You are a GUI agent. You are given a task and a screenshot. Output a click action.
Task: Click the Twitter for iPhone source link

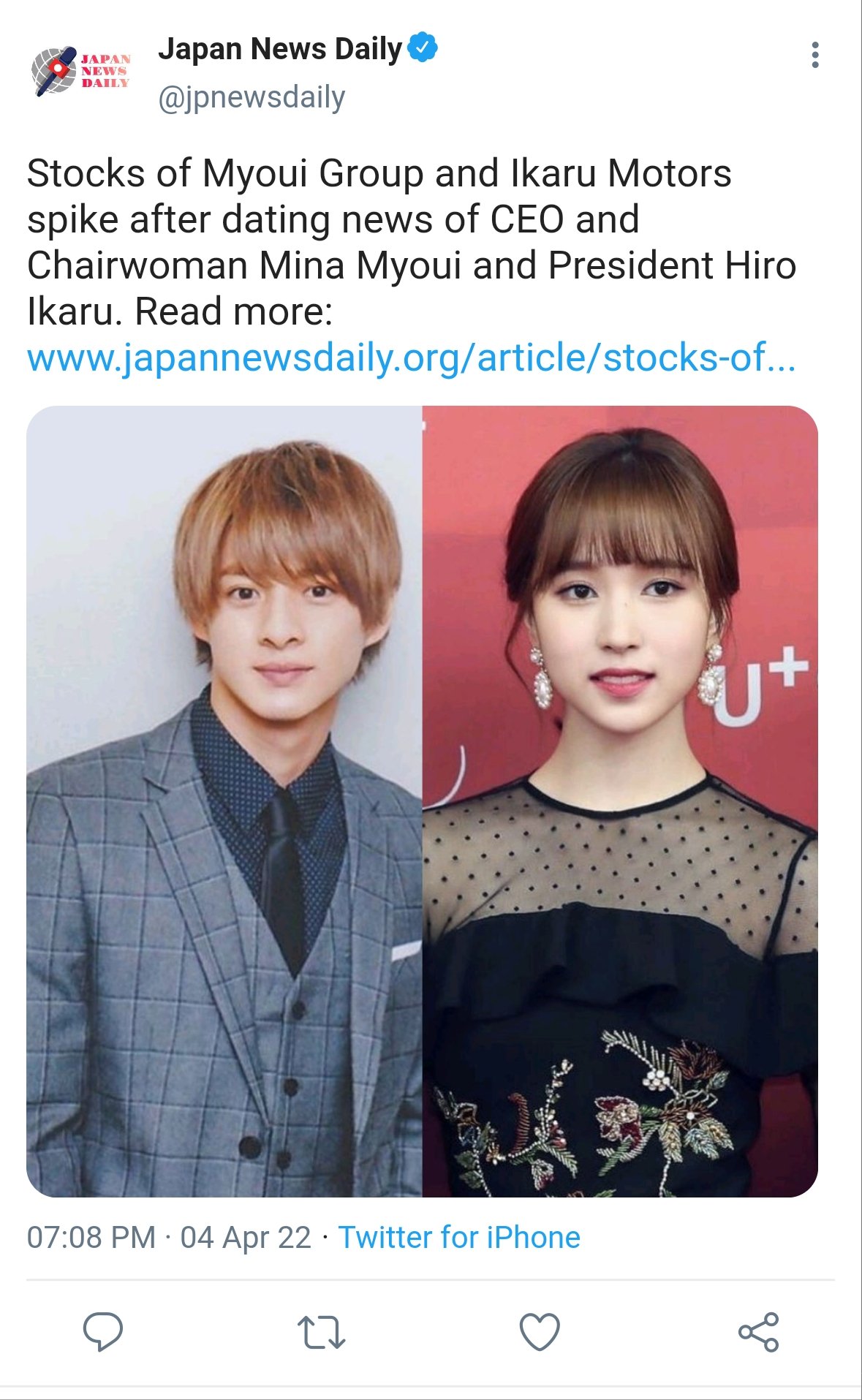(x=459, y=1238)
